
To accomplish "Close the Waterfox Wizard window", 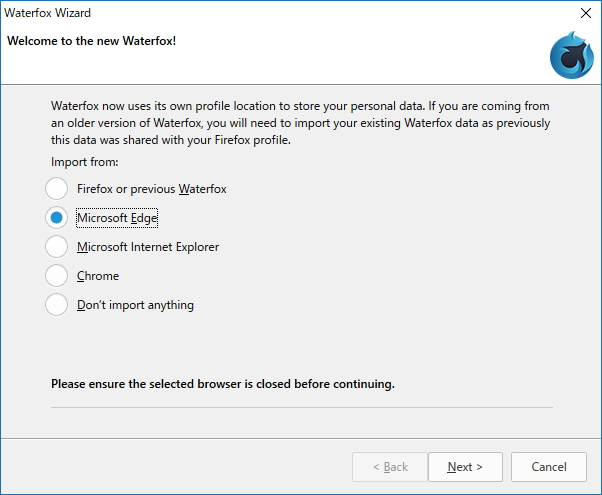I will click(585, 14).
